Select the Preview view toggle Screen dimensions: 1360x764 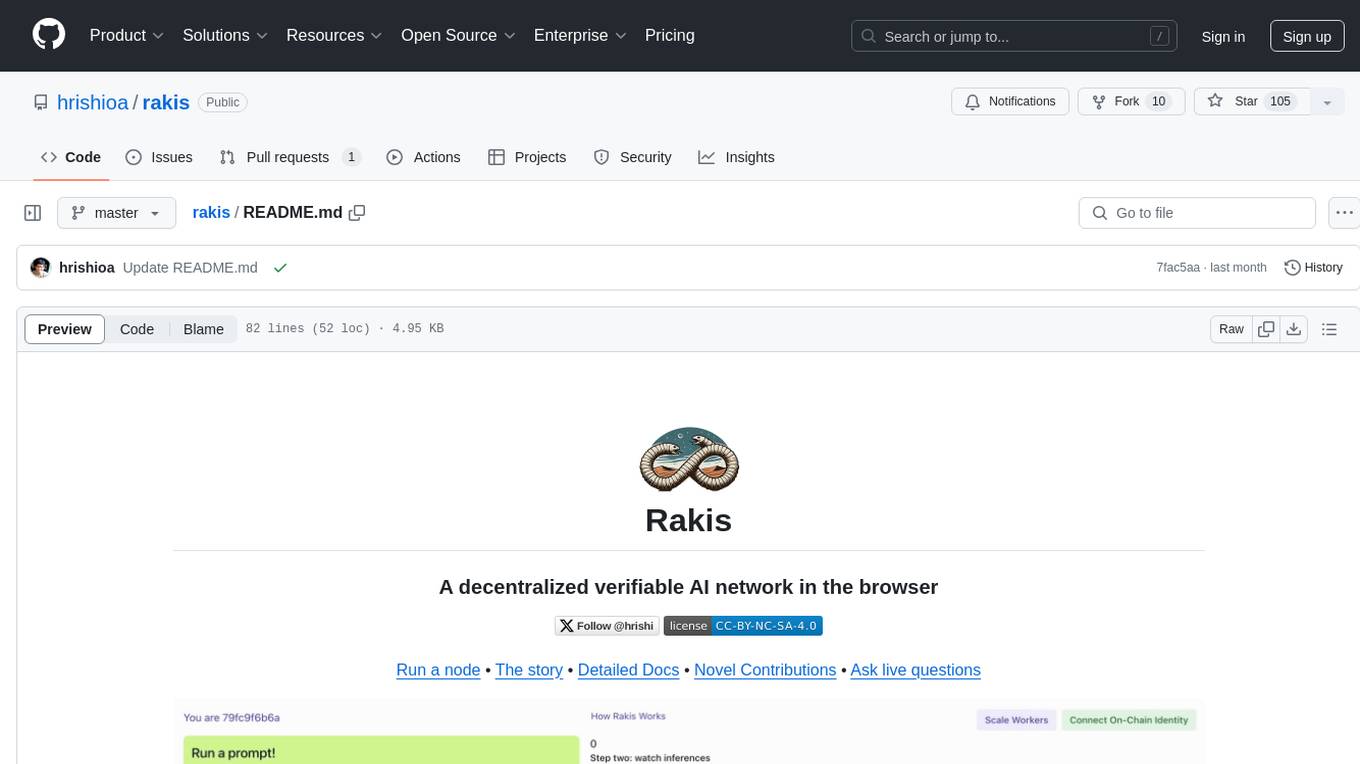65,329
